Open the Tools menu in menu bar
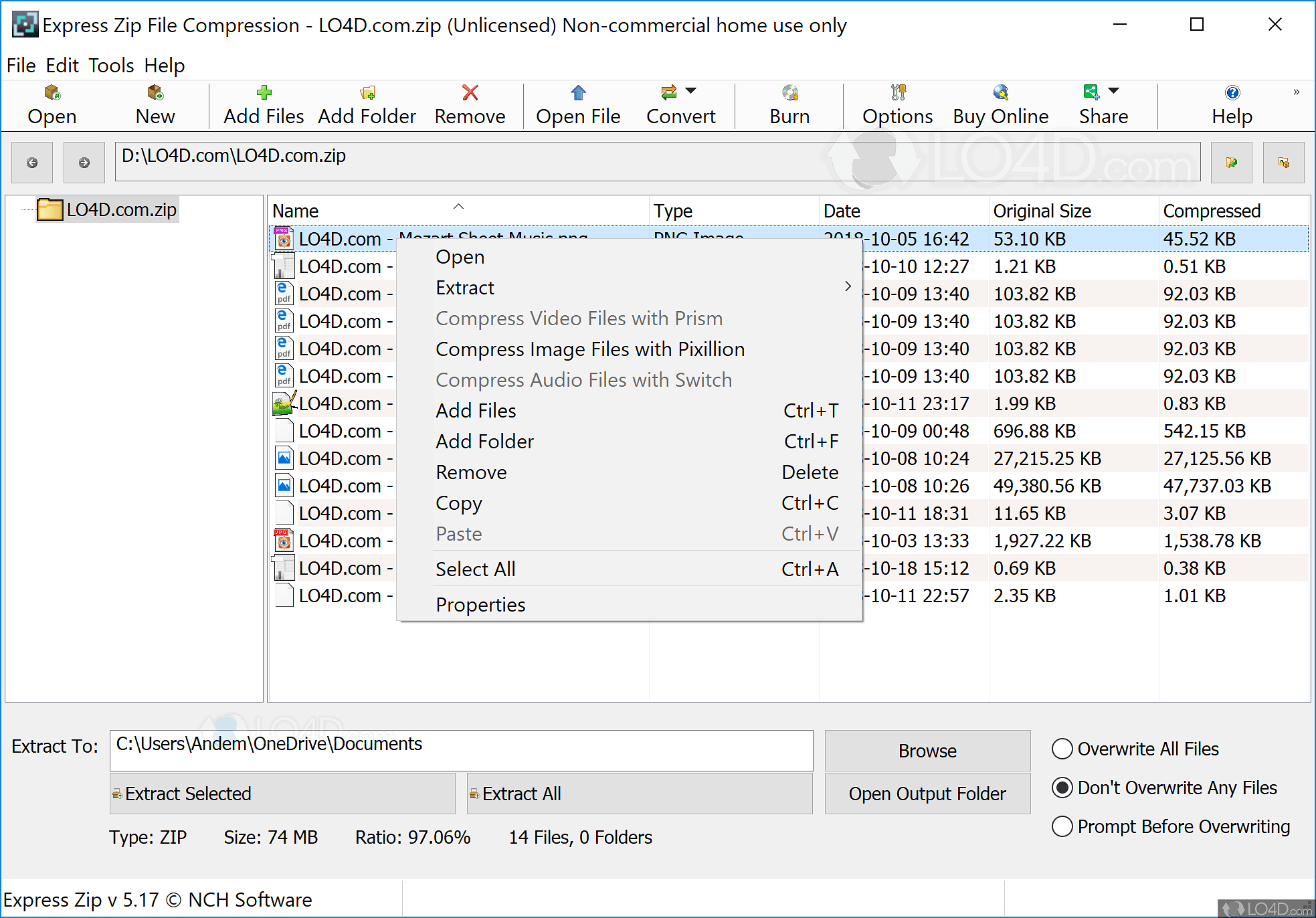The image size is (1316, 918). (111, 66)
